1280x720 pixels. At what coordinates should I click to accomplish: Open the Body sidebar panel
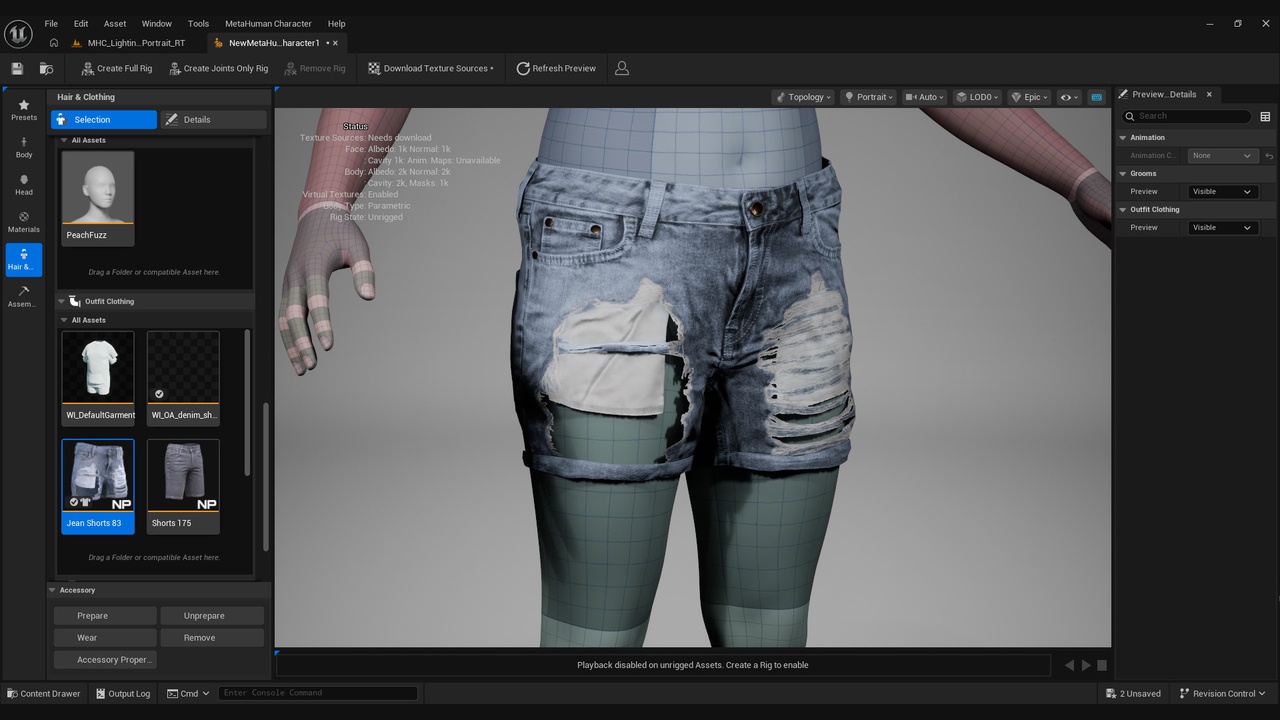(24, 148)
